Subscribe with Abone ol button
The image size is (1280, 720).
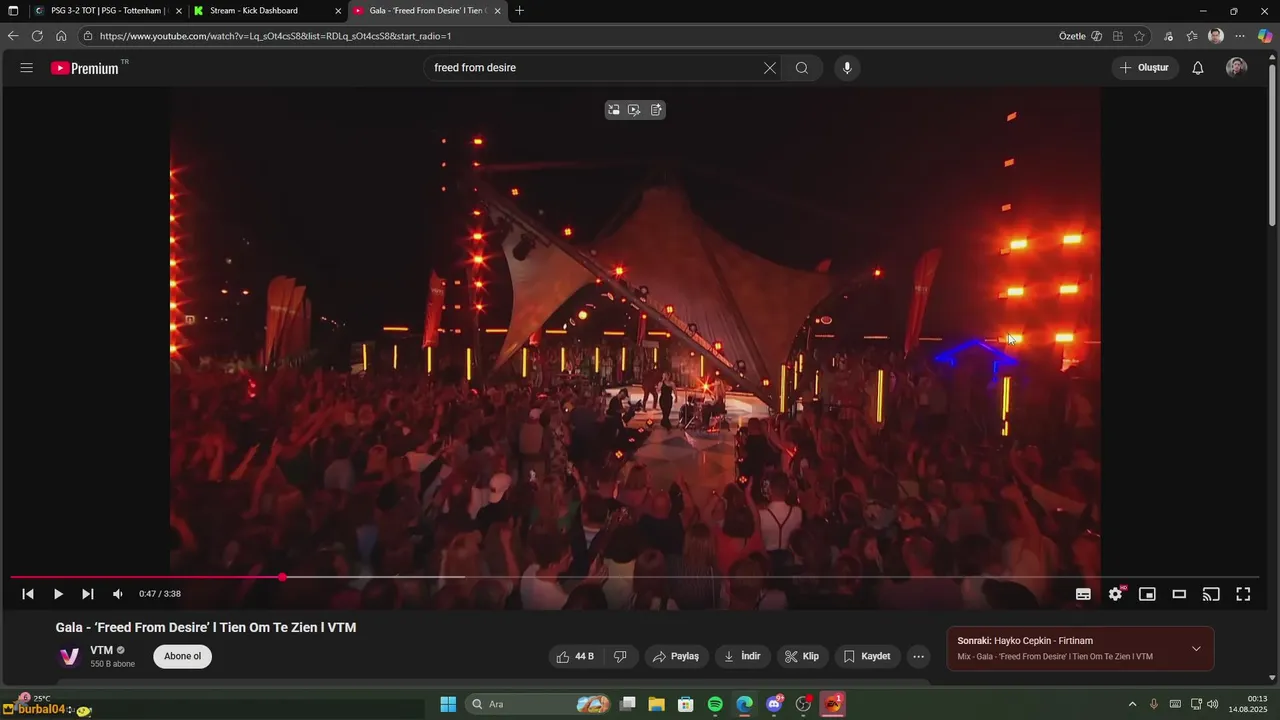pyautogui.click(x=182, y=657)
